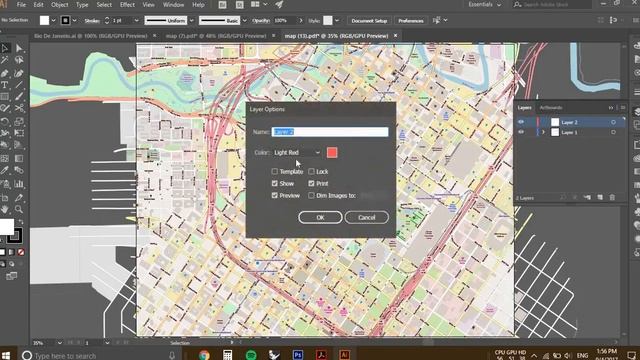Enable the Dim Images to checkbox

click(311, 196)
